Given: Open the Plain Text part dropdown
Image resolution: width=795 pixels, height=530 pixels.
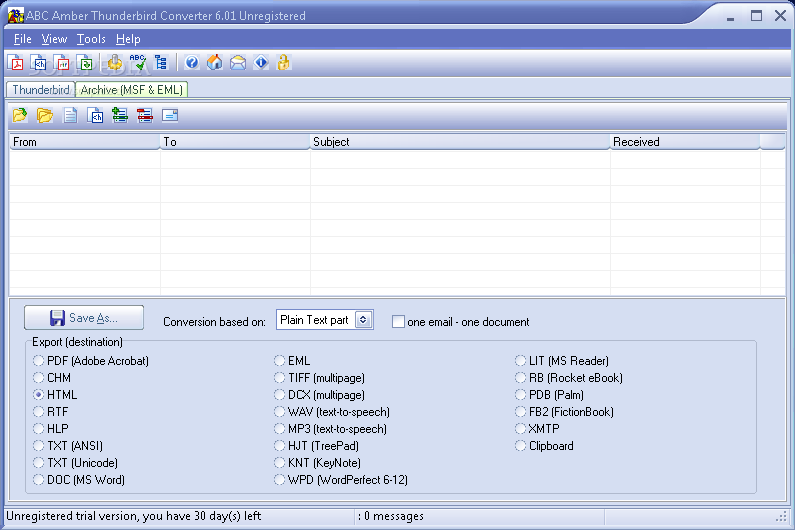Looking at the screenshot, I should tap(363, 320).
